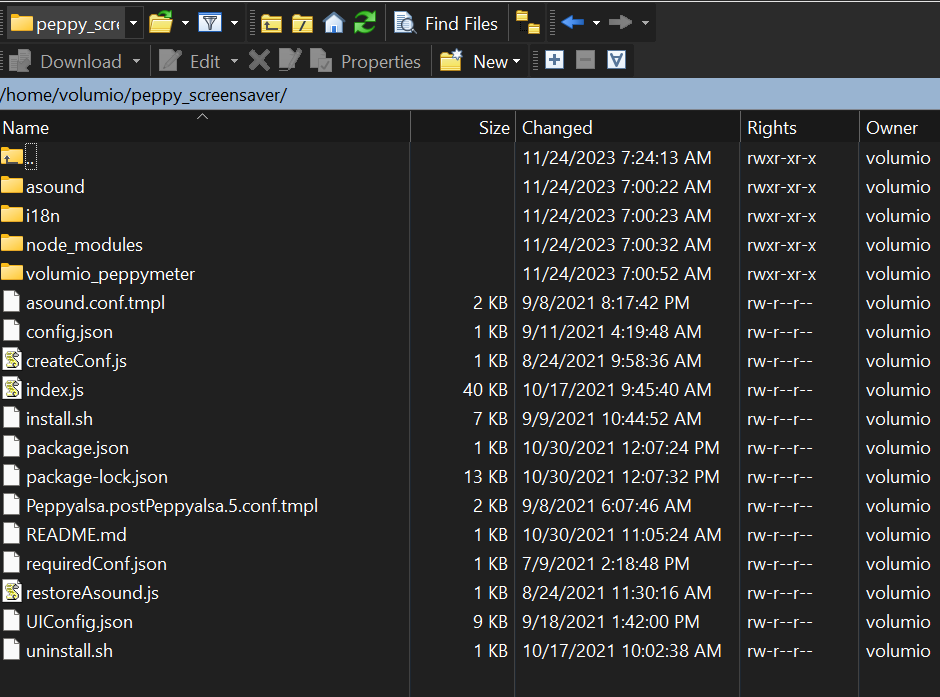The height and width of the screenshot is (697, 940).
Task: Click the path /home/volumio/peppy_screensaver/
Action: point(144,95)
